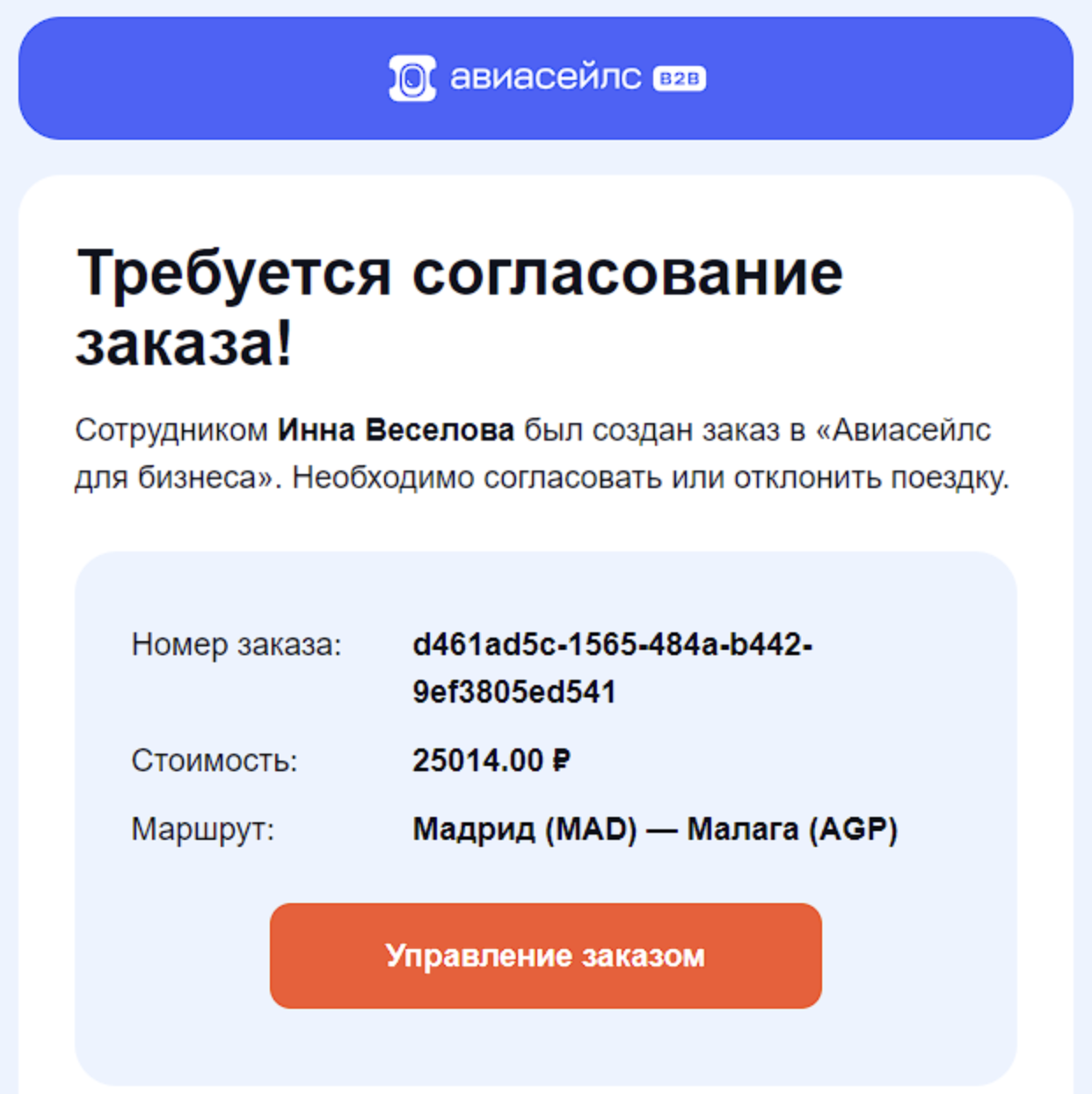1092x1094 pixels.
Task: Click the departure city Мадрид (MAD)
Action: pos(525,828)
